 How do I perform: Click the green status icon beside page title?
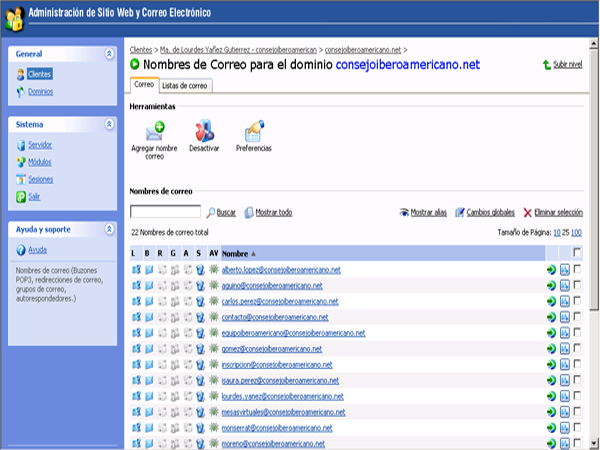(135, 64)
